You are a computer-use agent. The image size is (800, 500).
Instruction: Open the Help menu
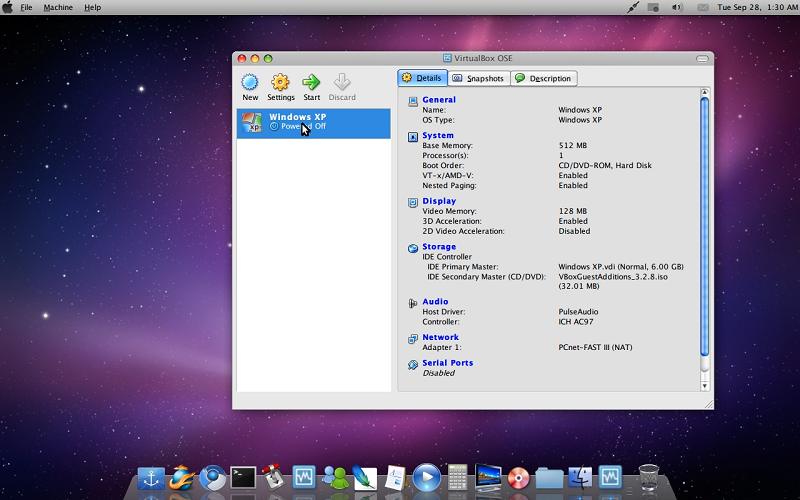pyautogui.click(x=92, y=7)
